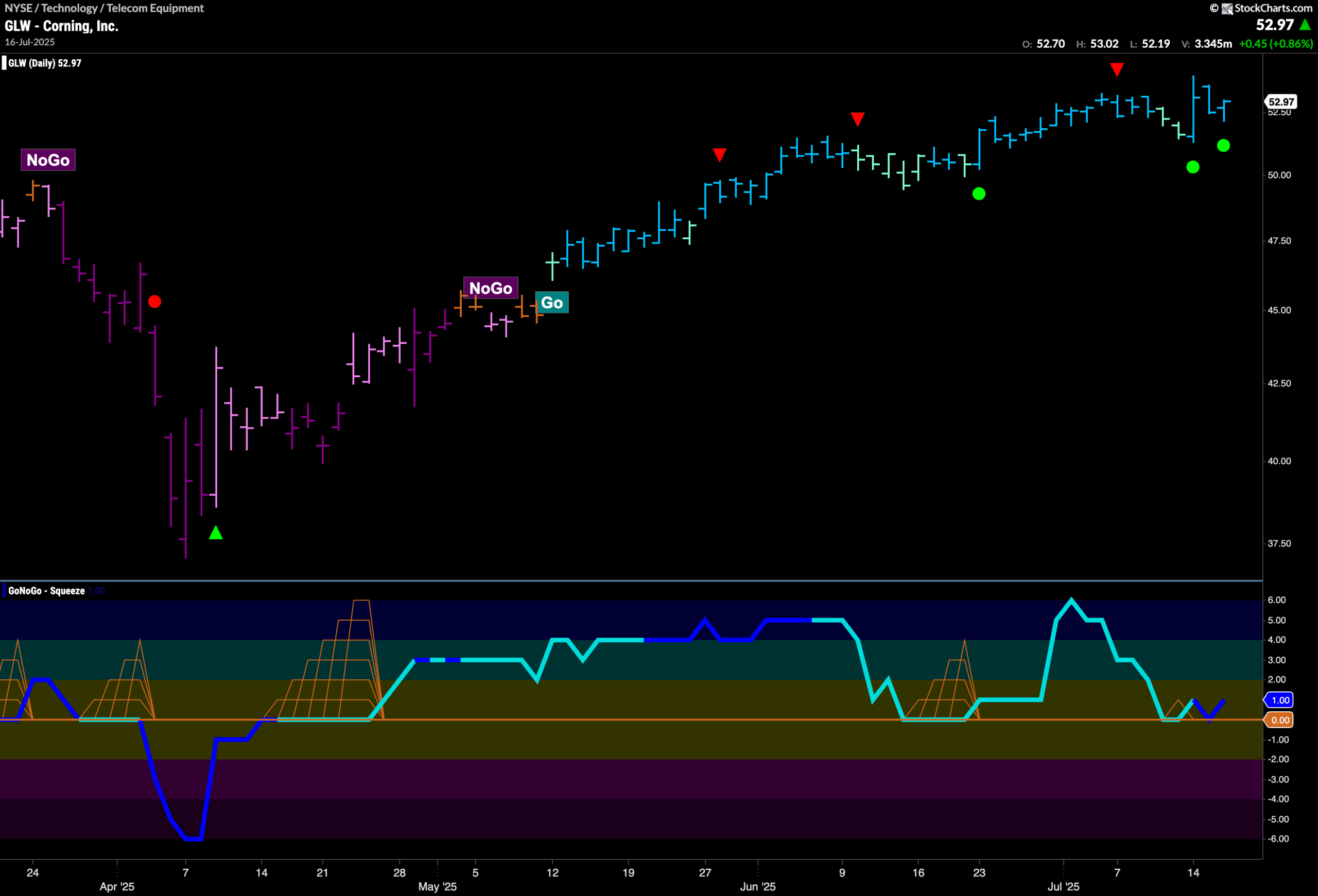
Task: Click the 23 date axis label
Action: tap(979, 872)
